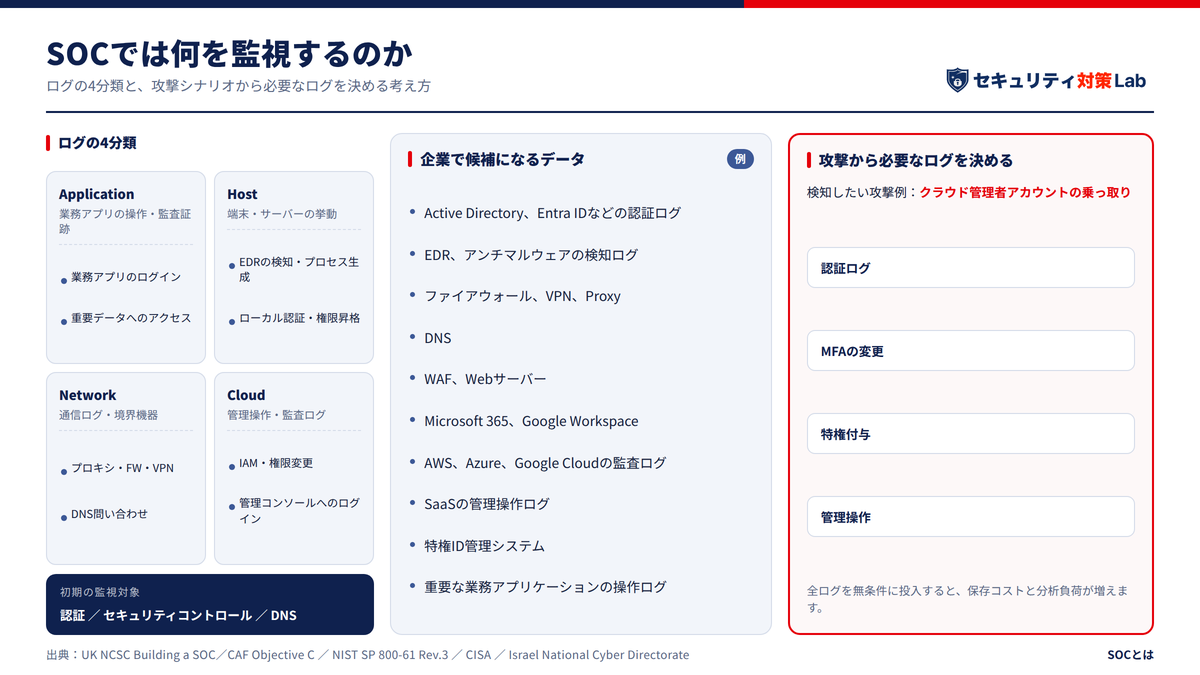
Task: Select the Network card heading
Action: (87, 395)
